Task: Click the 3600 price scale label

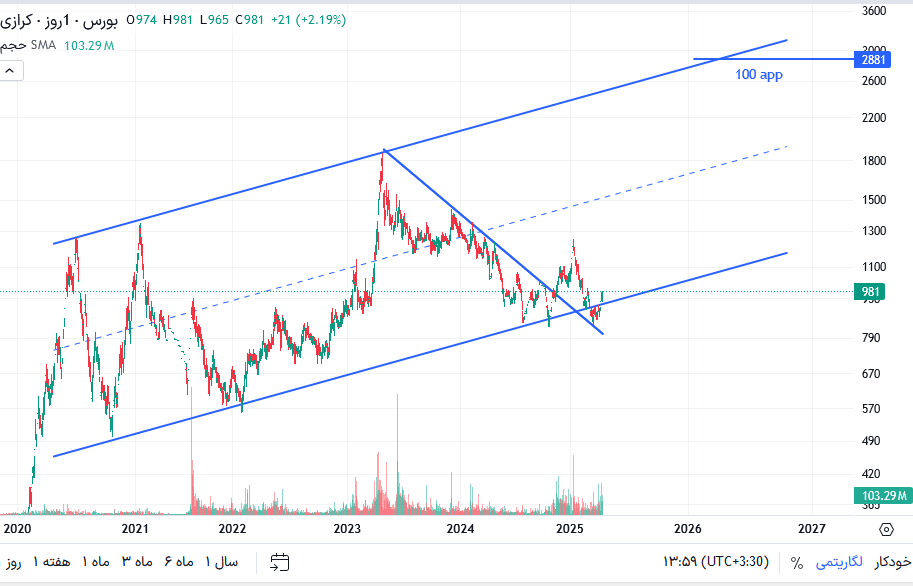Action: [874, 10]
